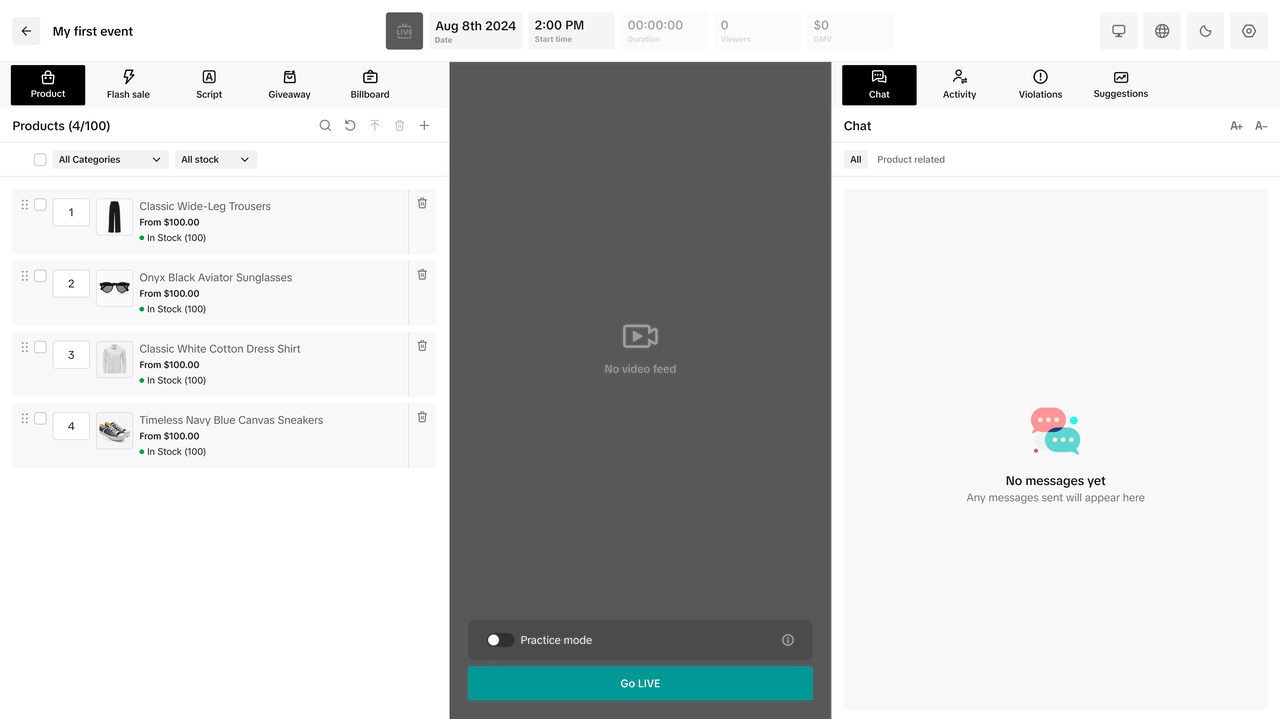Open the All stock dropdown
The width and height of the screenshot is (1280, 719).
(x=216, y=160)
